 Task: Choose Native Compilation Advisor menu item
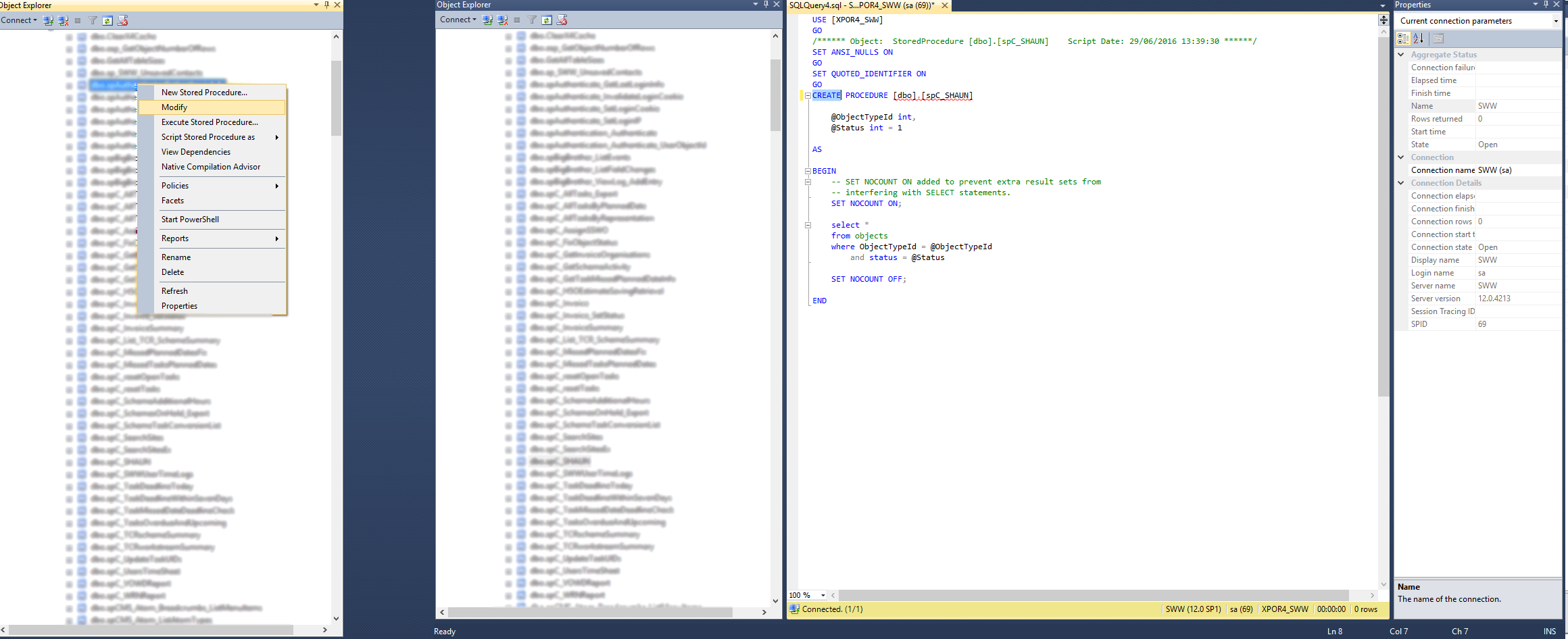(212, 167)
